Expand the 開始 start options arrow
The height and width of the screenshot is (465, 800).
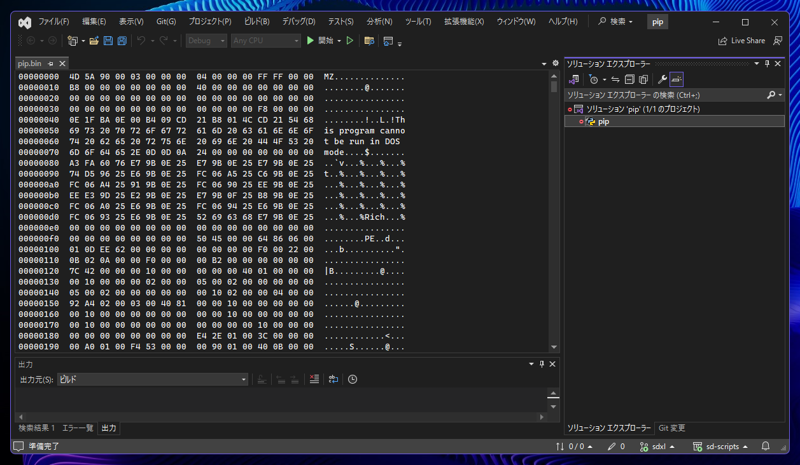click(339, 41)
